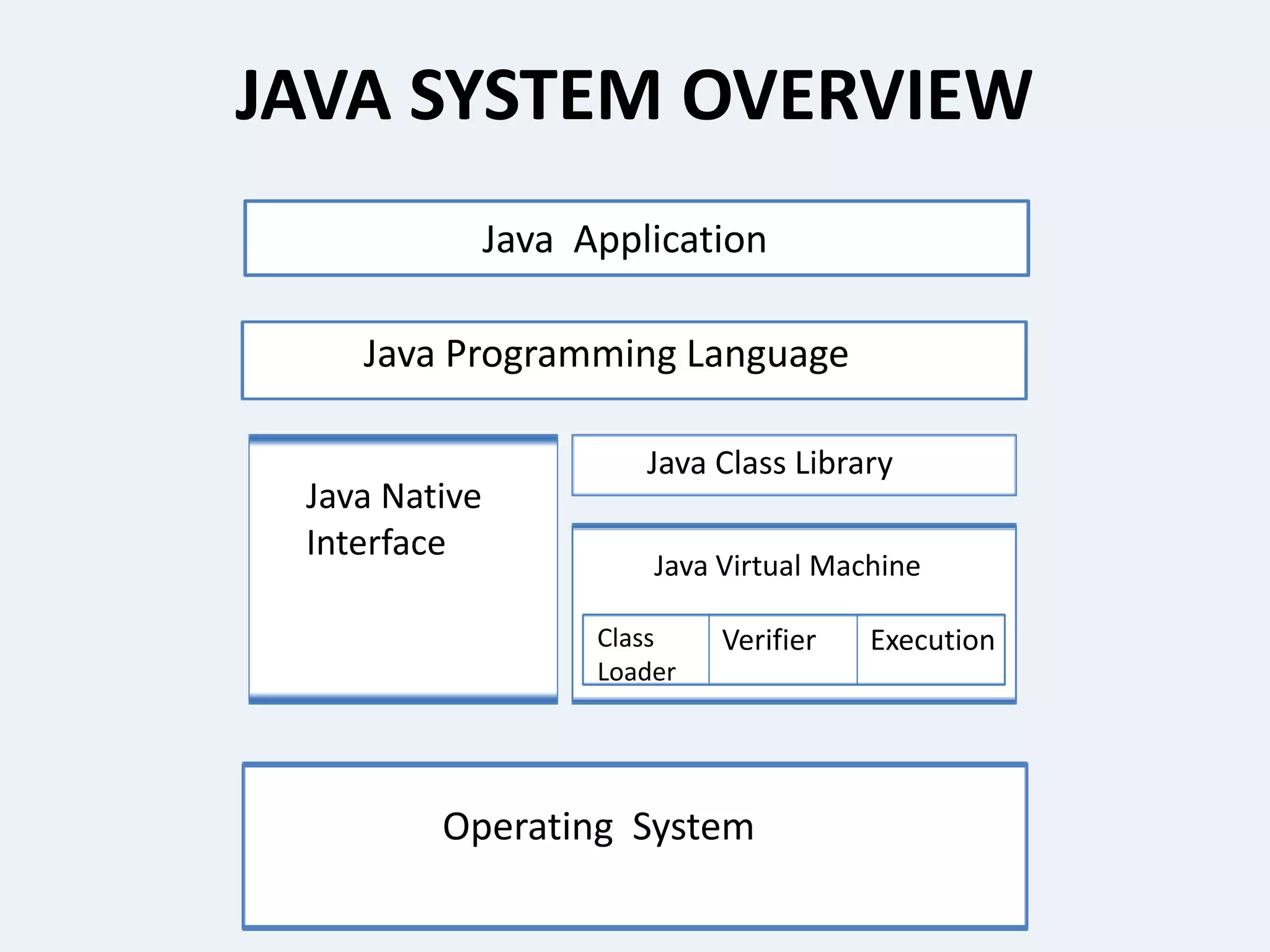Click the word Programming in the second box
The width and height of the screenshot is (1270, 952).
(561, 355)
